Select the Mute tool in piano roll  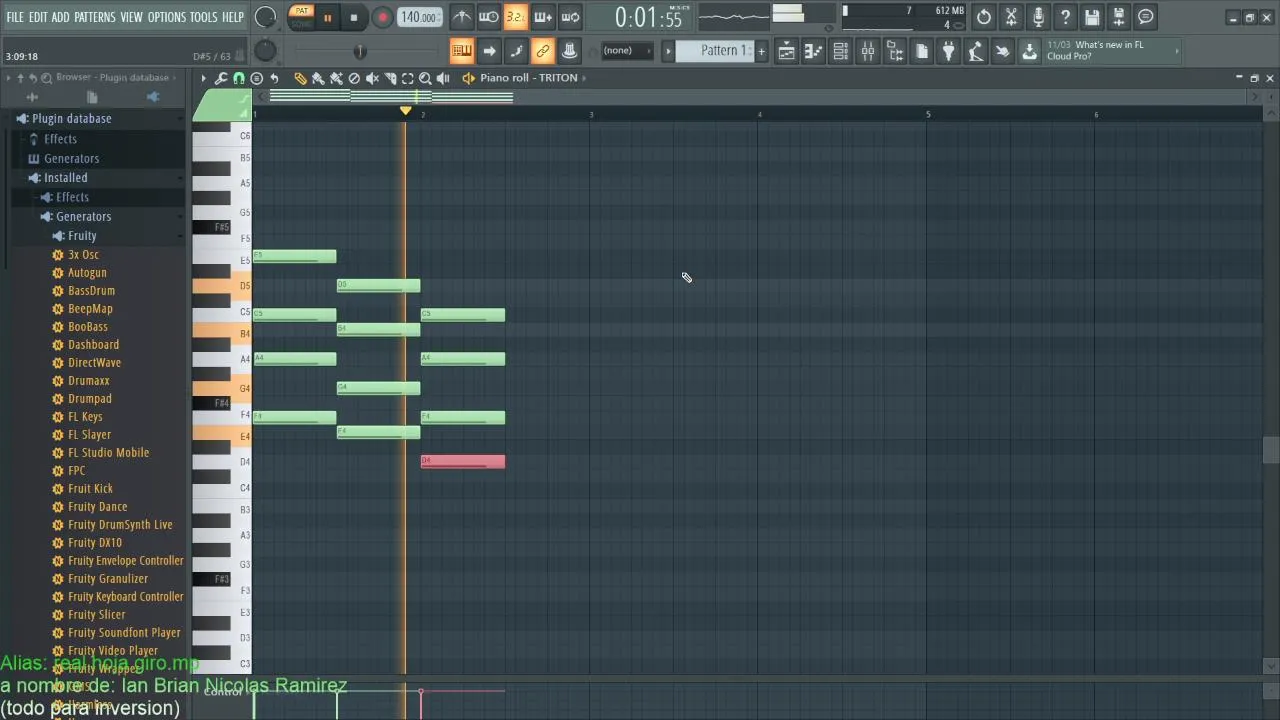coord(372,78)
